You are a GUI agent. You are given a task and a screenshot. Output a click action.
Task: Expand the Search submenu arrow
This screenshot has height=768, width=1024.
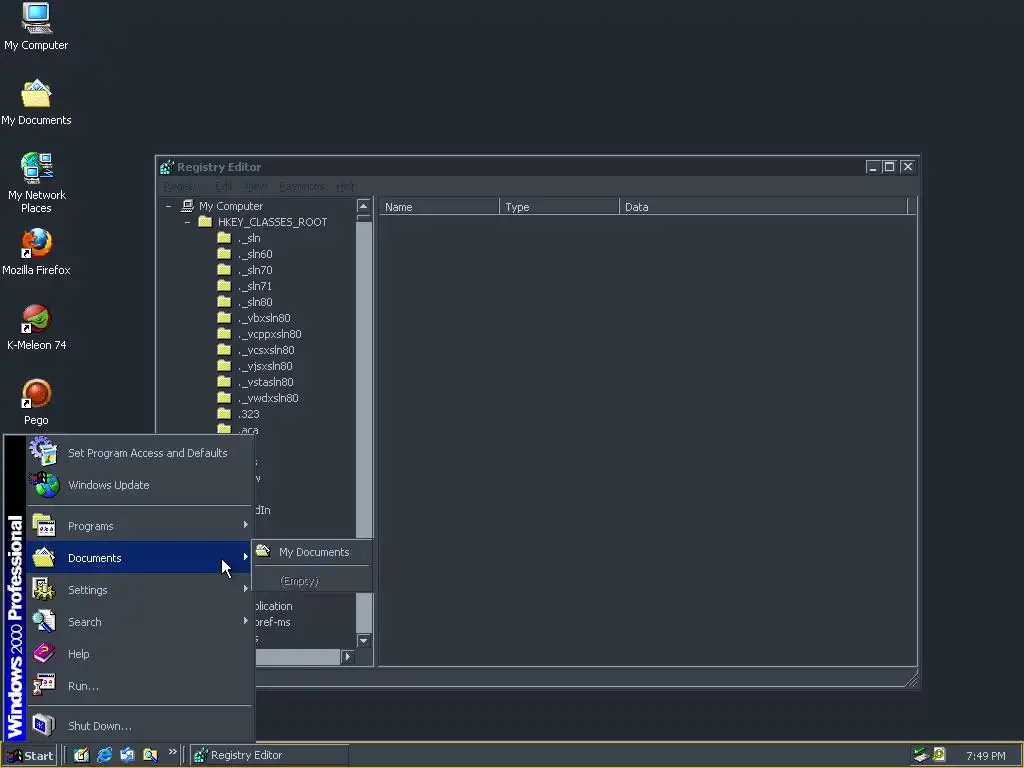click(x=246, y=620)
